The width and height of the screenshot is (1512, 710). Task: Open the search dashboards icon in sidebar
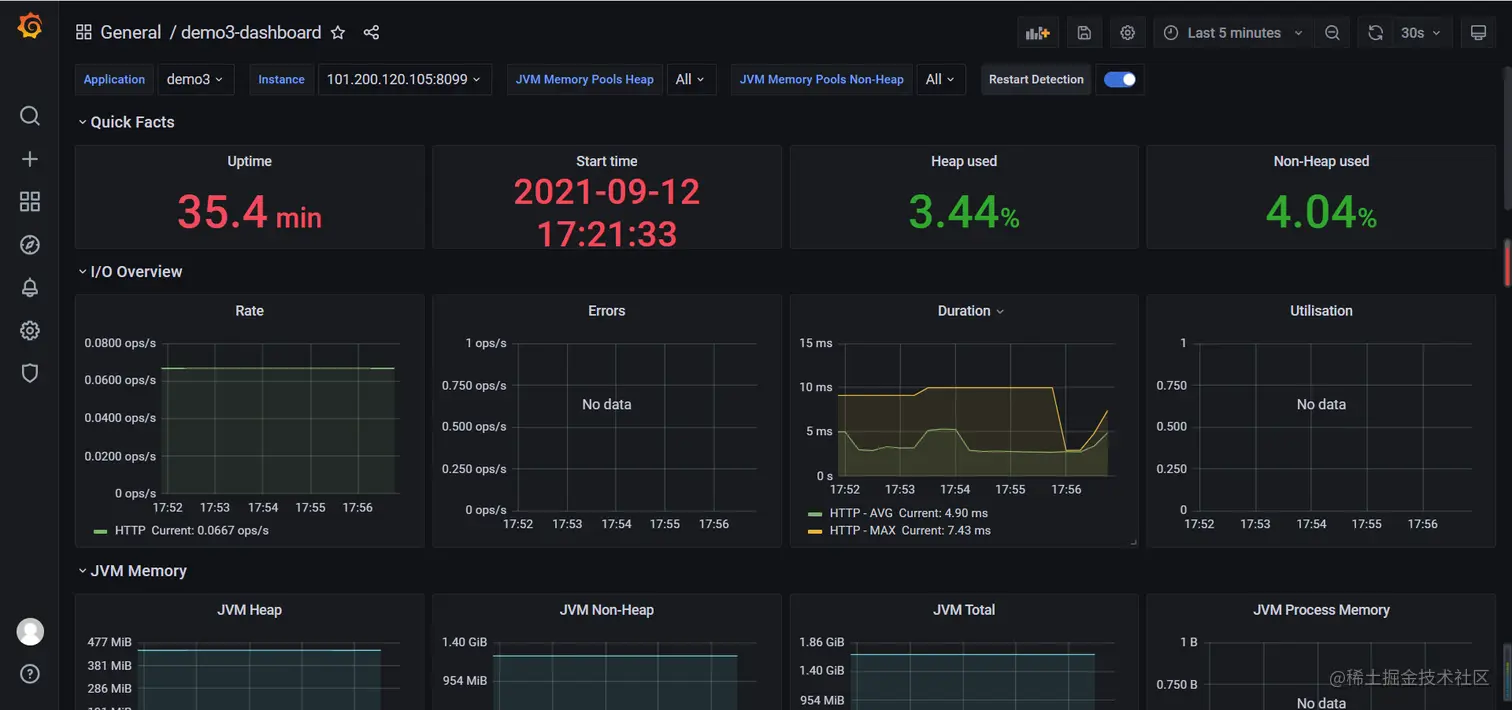(x=30, y=116)
